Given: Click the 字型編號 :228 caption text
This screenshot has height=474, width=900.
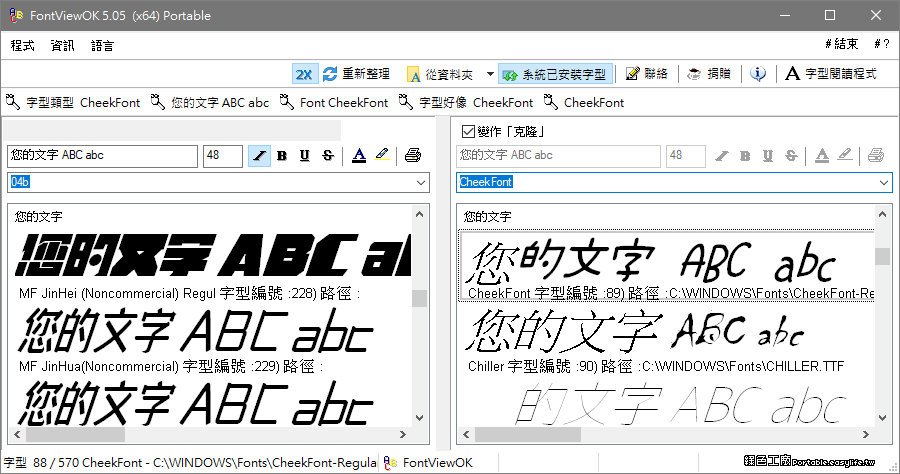Looking at the screenshot, I should [267, 293].
